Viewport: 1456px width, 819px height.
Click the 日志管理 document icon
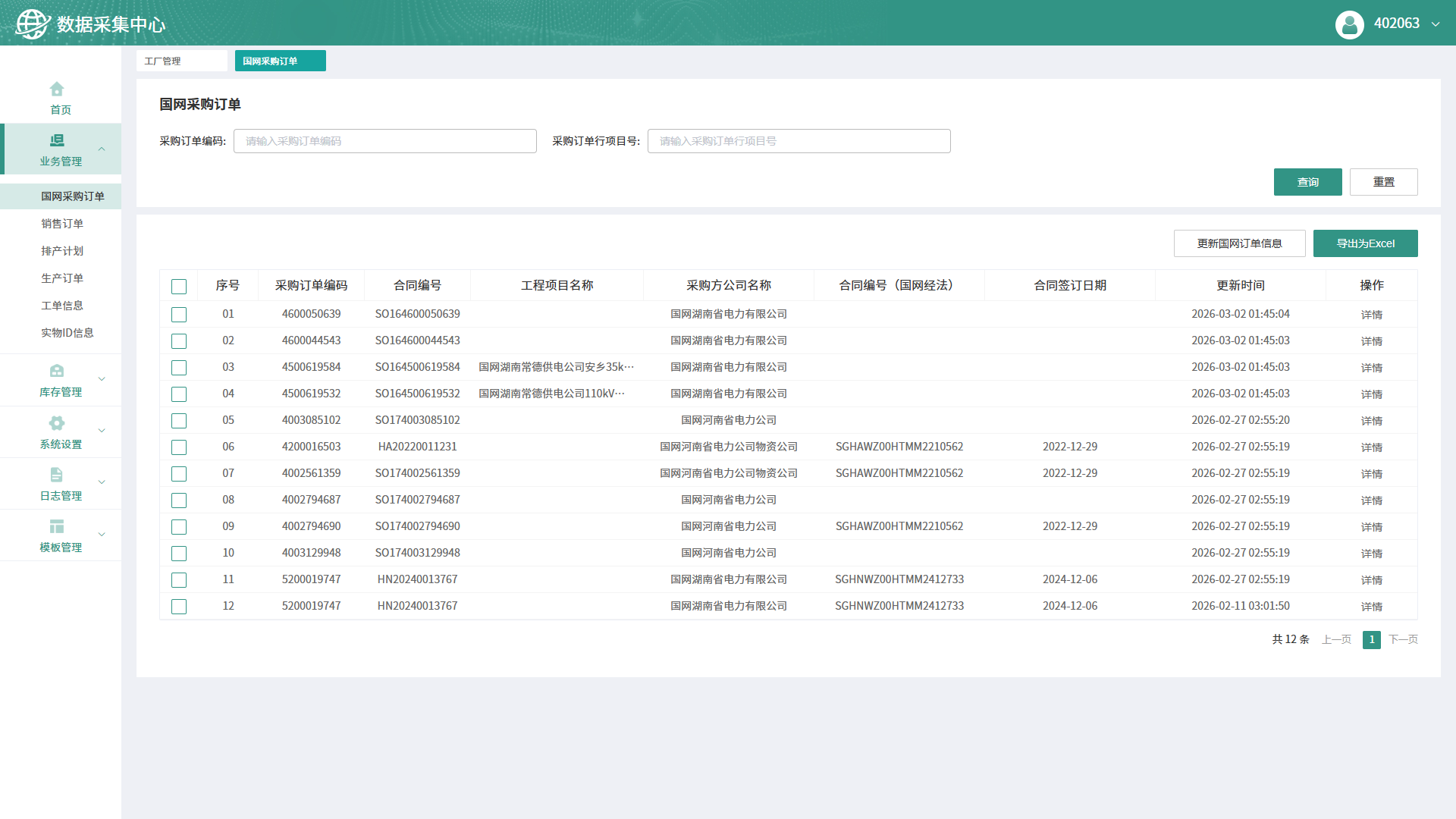pyautogui.click(x=57, y=475)
